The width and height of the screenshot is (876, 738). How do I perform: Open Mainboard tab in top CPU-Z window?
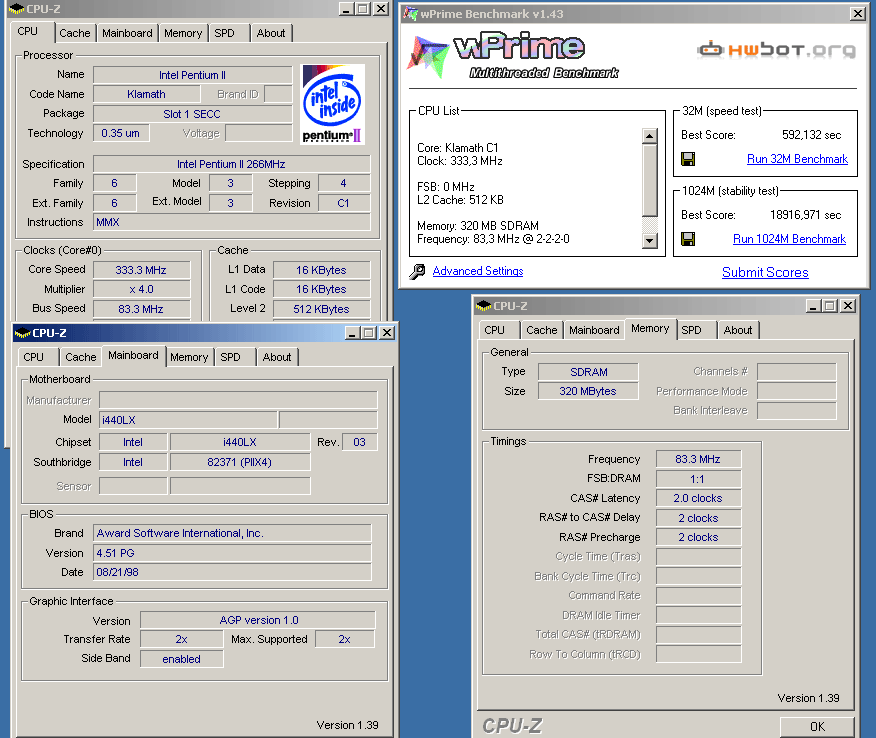(127, 33)
